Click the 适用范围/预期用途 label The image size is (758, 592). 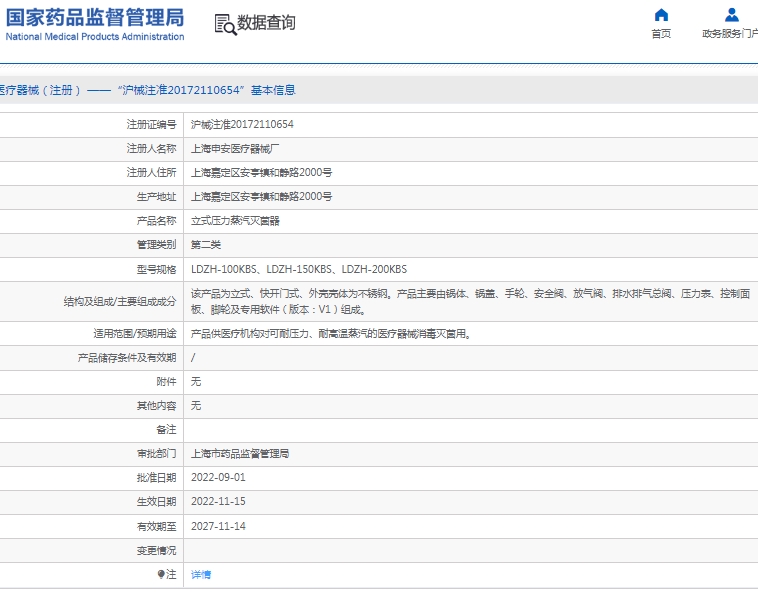[135, 333]
